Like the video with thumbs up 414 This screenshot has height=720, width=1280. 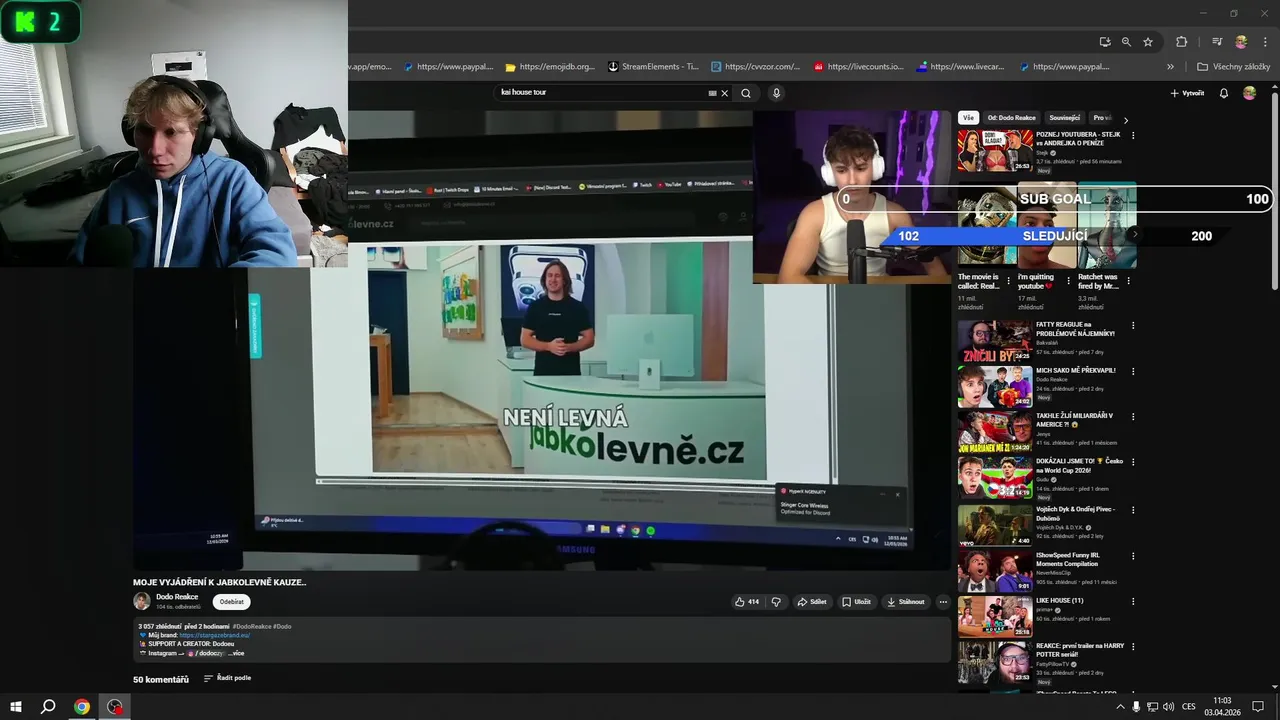[746, 602]
